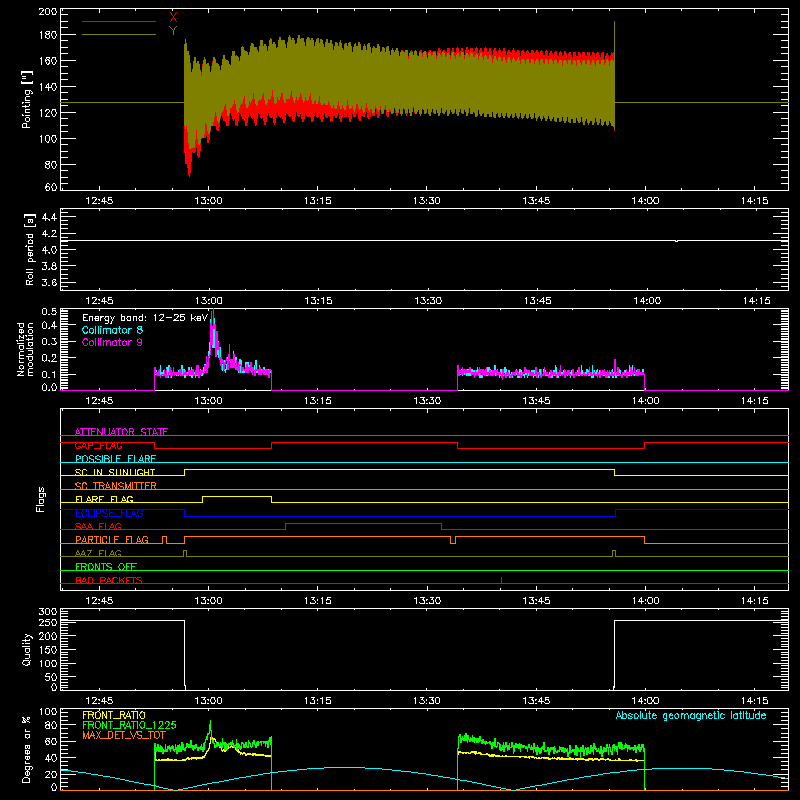
Task: Click the PARTICLE_FLAG label
Action: [x=112, y=539]
